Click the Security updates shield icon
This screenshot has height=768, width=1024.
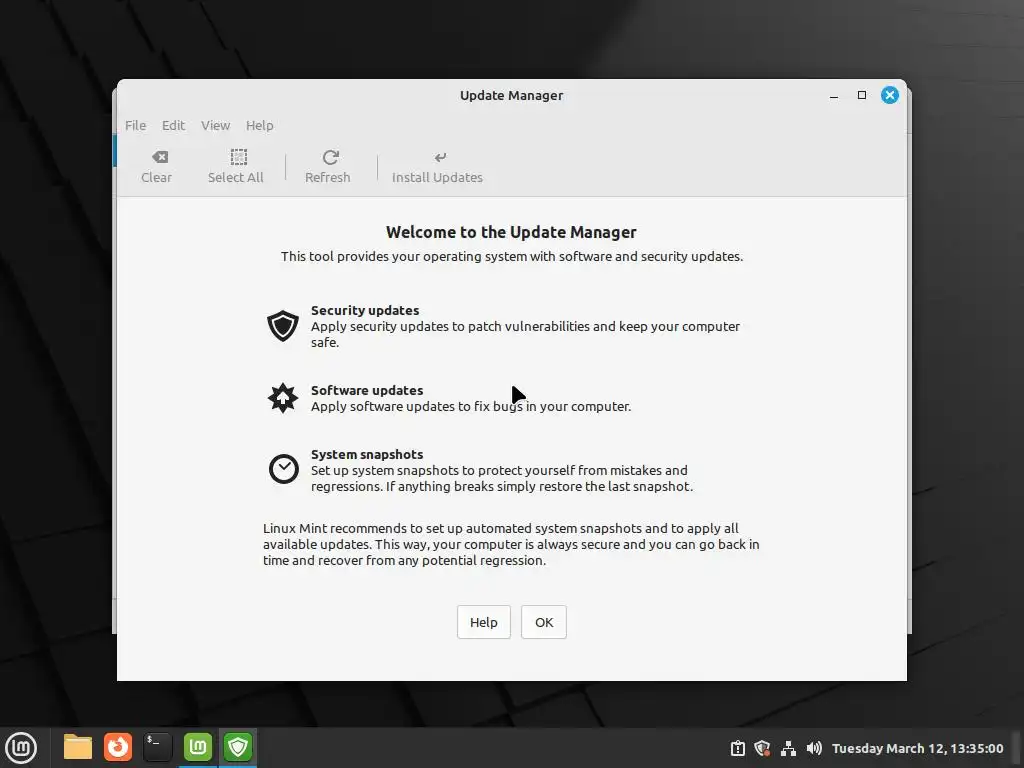coord(283,326)
